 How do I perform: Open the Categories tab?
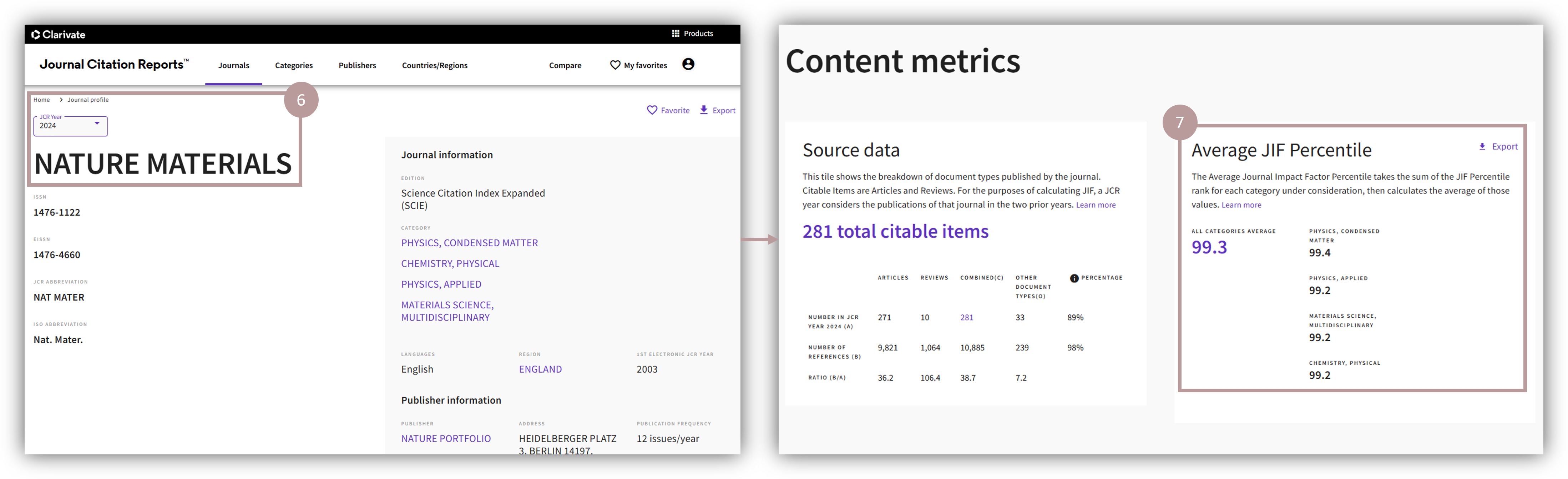click(294, 65)
